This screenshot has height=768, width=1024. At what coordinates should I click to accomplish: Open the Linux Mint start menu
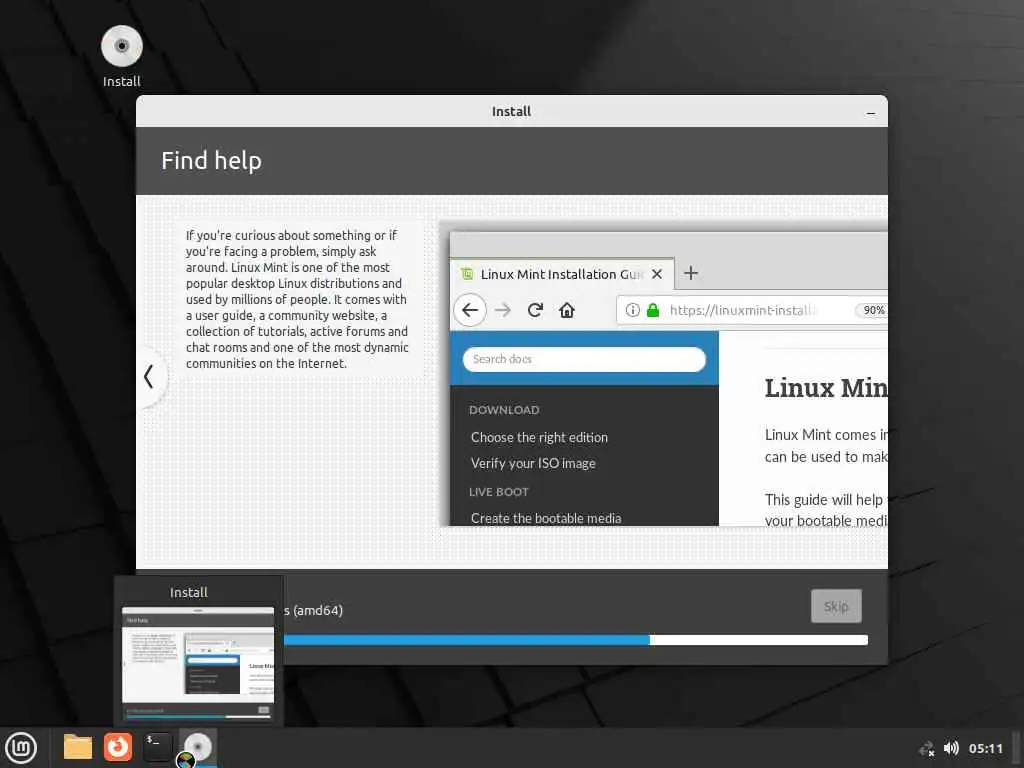(21, 748)
